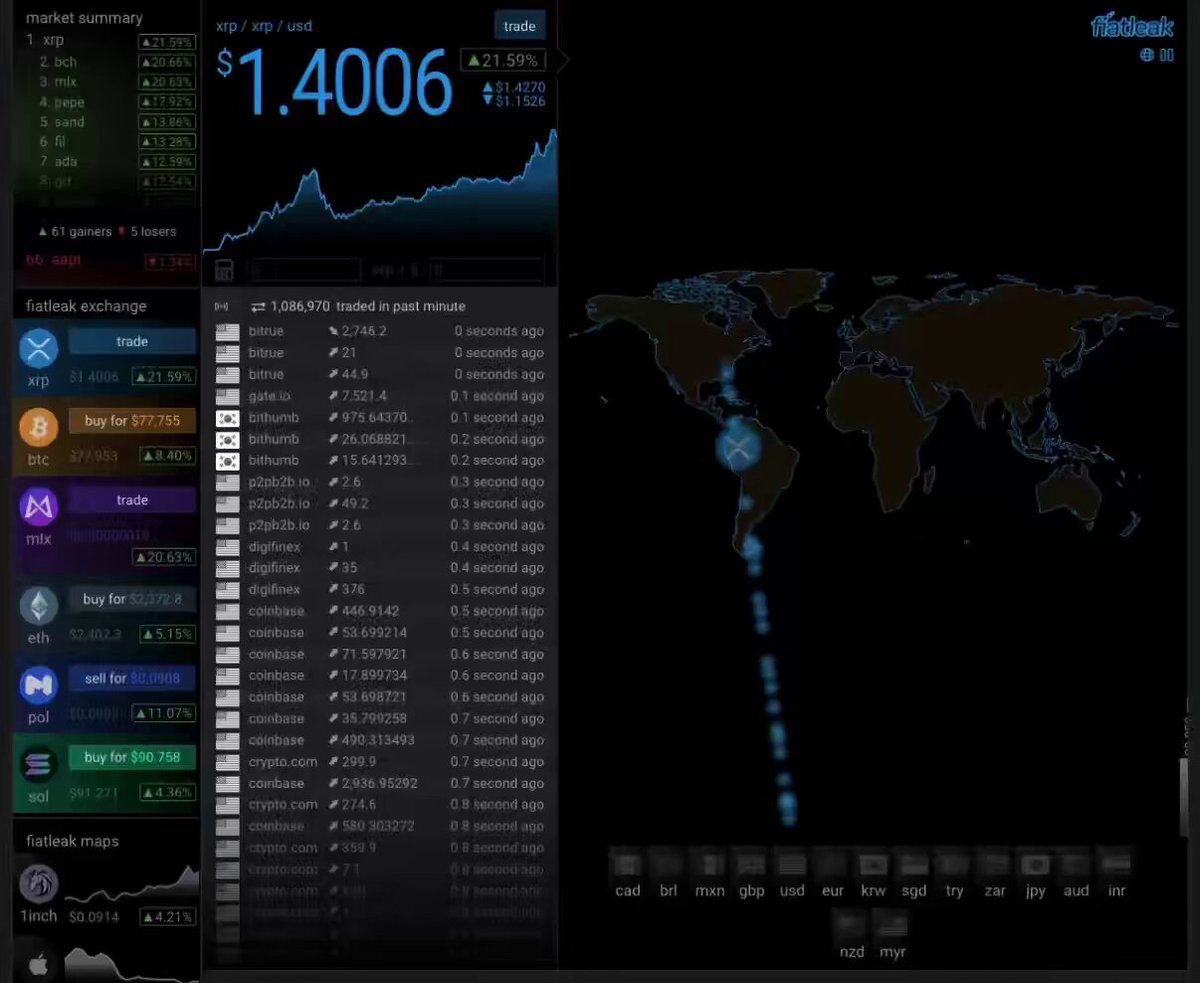The image size is (1200, 983).
Task: Click the 1inch $0.0914 price label
Action: 93,916
